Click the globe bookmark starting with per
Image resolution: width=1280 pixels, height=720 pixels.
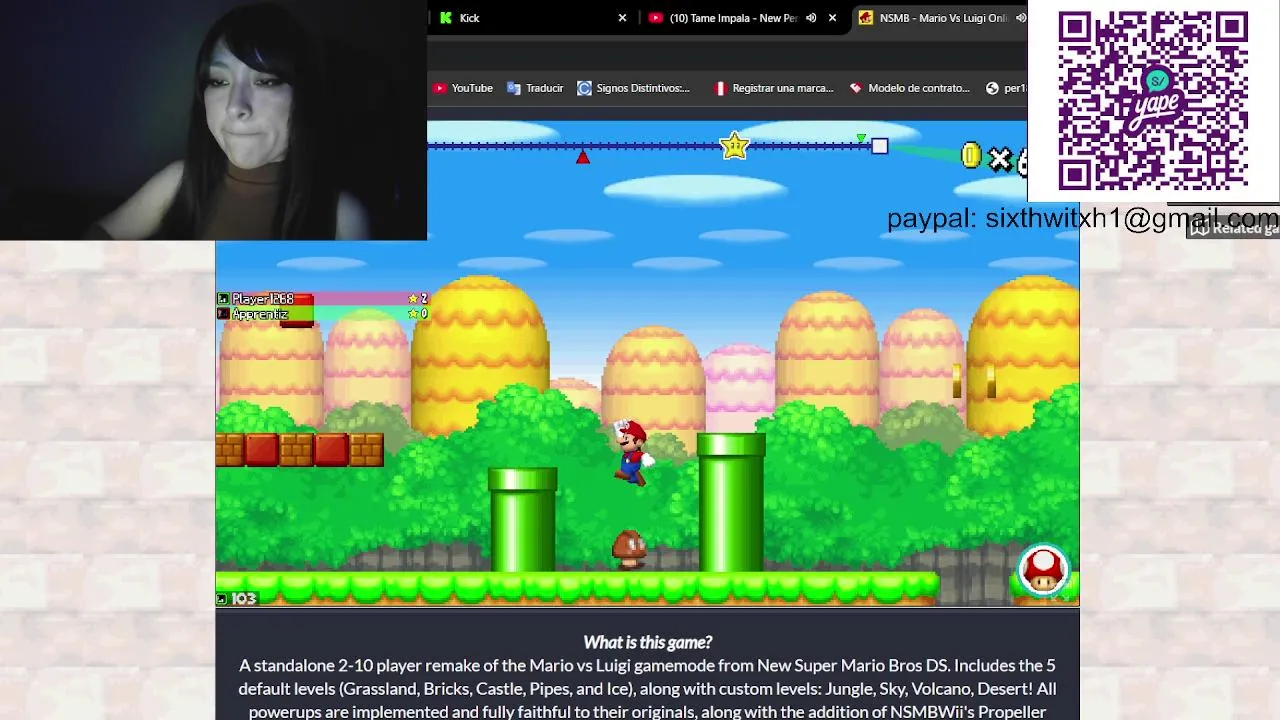[x=1006, y=88]
